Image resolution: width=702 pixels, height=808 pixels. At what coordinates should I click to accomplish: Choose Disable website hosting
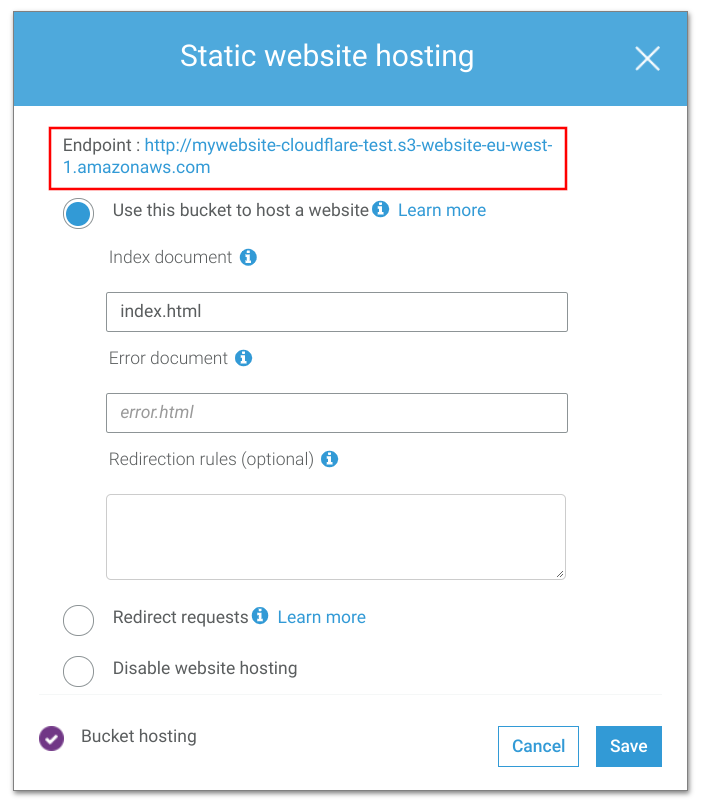(78, 670)
